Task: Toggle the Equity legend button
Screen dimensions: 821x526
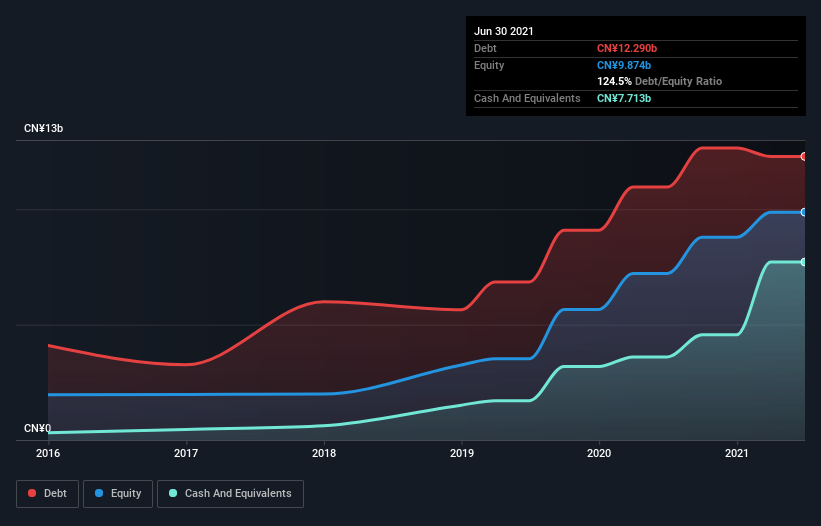Action: coord(118,494)
